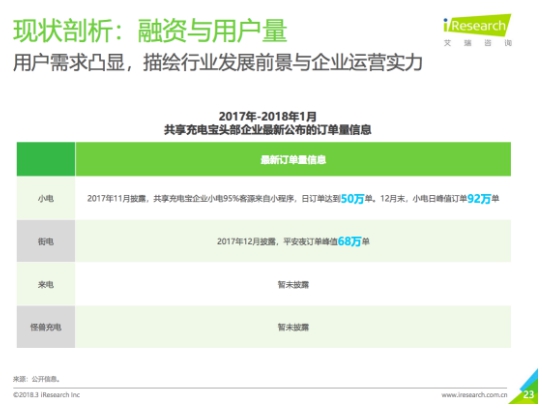
Task: Click the '2017年11月披露' text in 小电 row
Action: point(116,198)
